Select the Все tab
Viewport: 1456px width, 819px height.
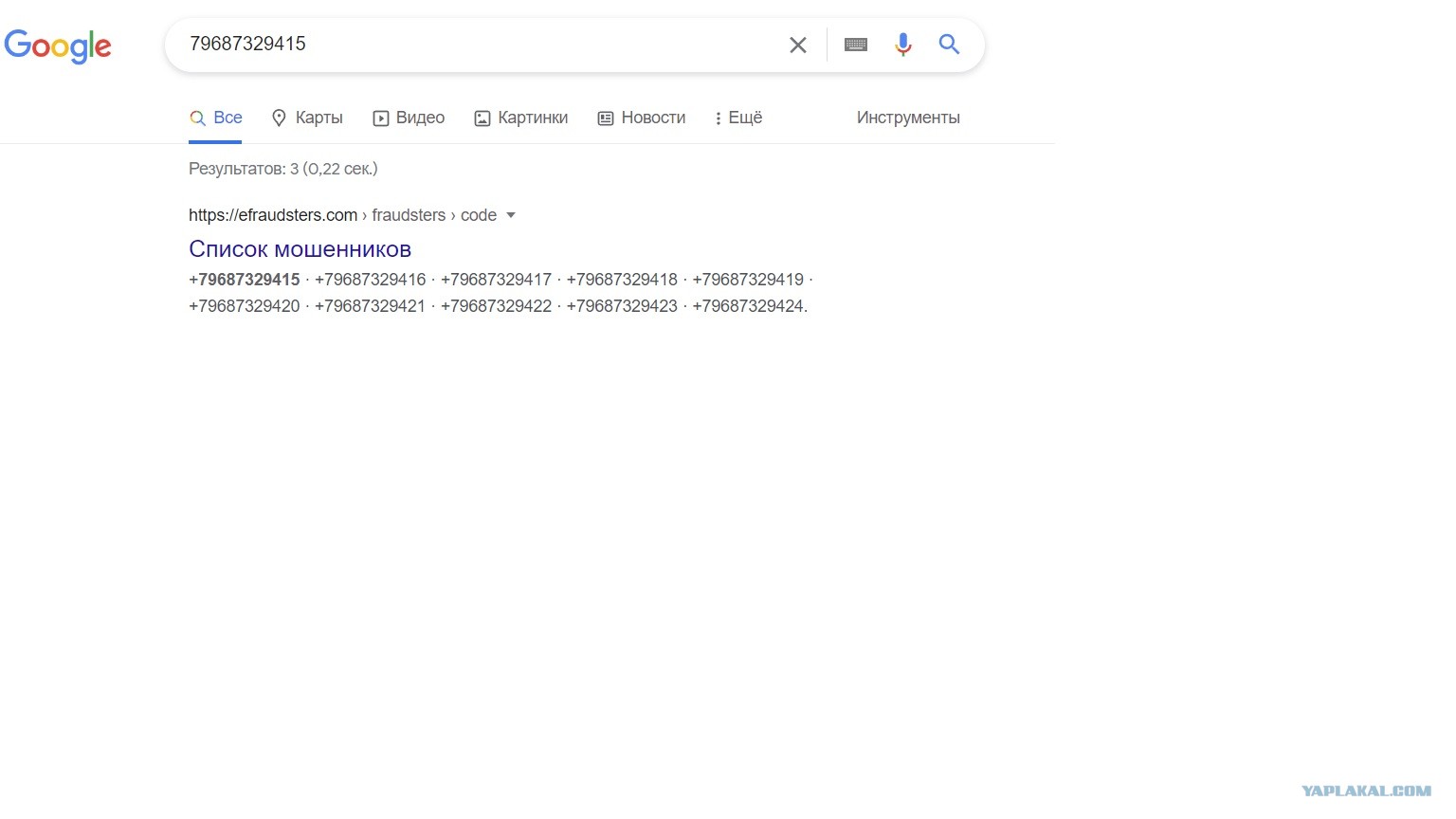pyautogui.click(x=215, y=118)
